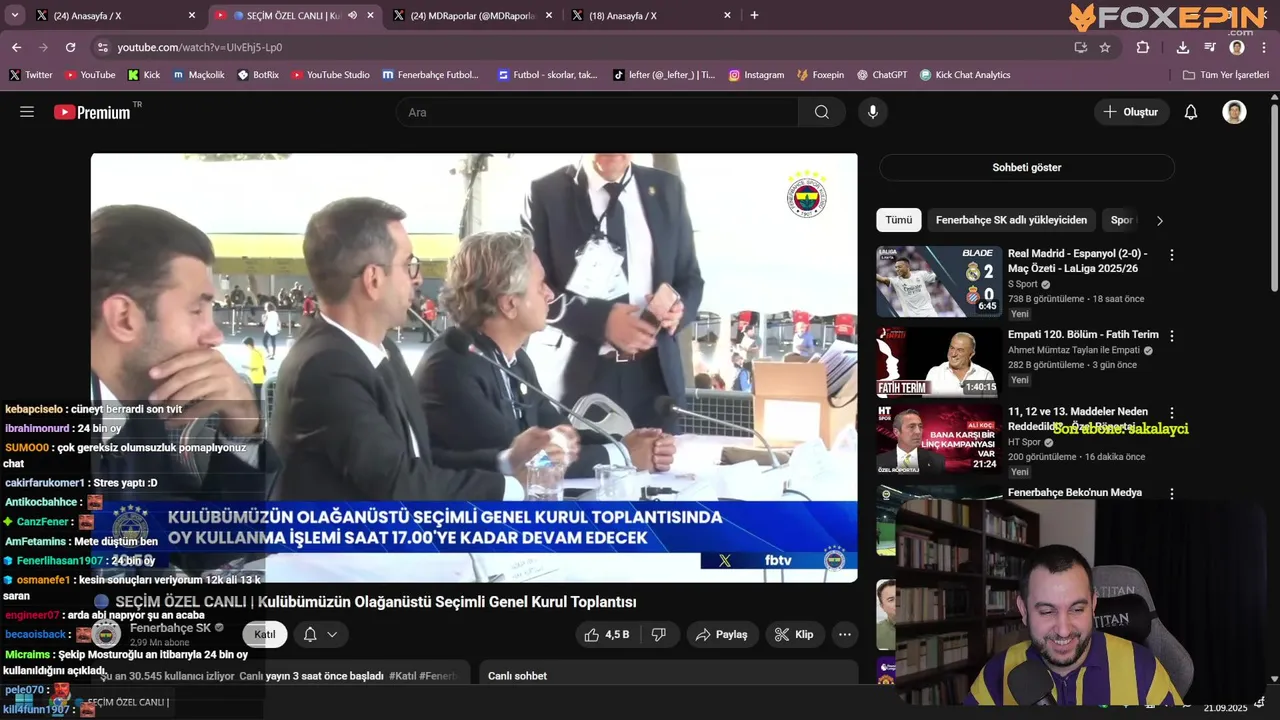The image size is (1280, 720).
Task: Open the HT Spor Ali Koç video thumbnail
Action: point(939,439)
